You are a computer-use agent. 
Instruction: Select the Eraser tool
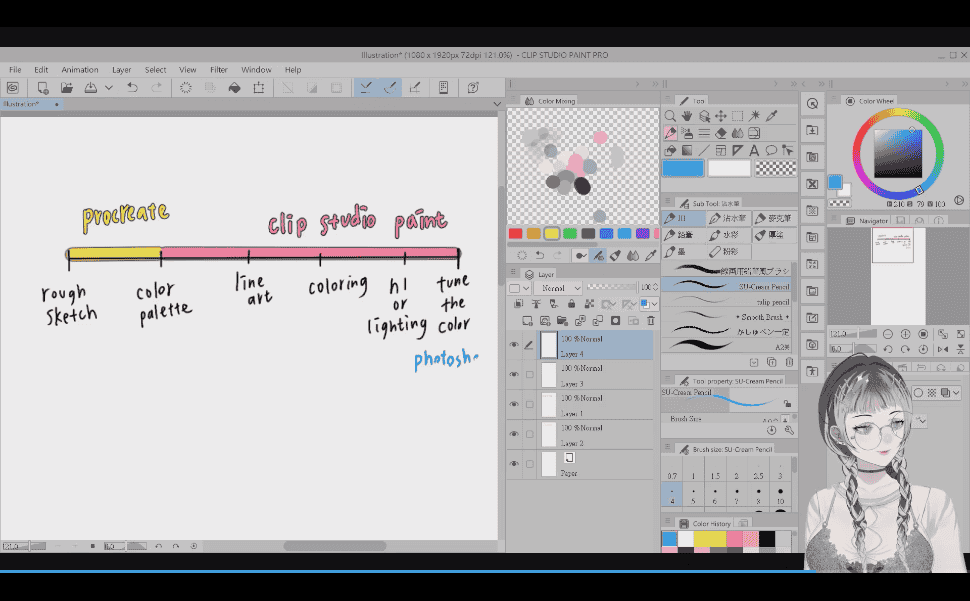point(721,133)
